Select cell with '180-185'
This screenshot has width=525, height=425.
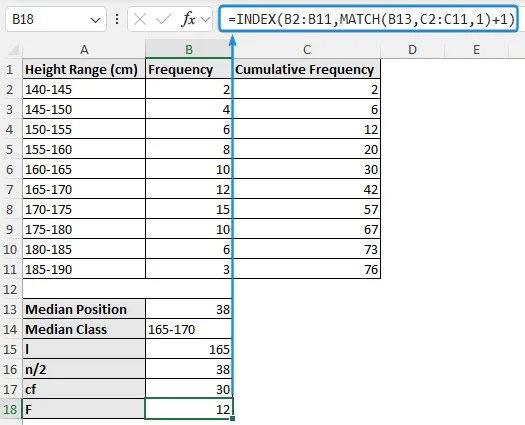point(84,249)
